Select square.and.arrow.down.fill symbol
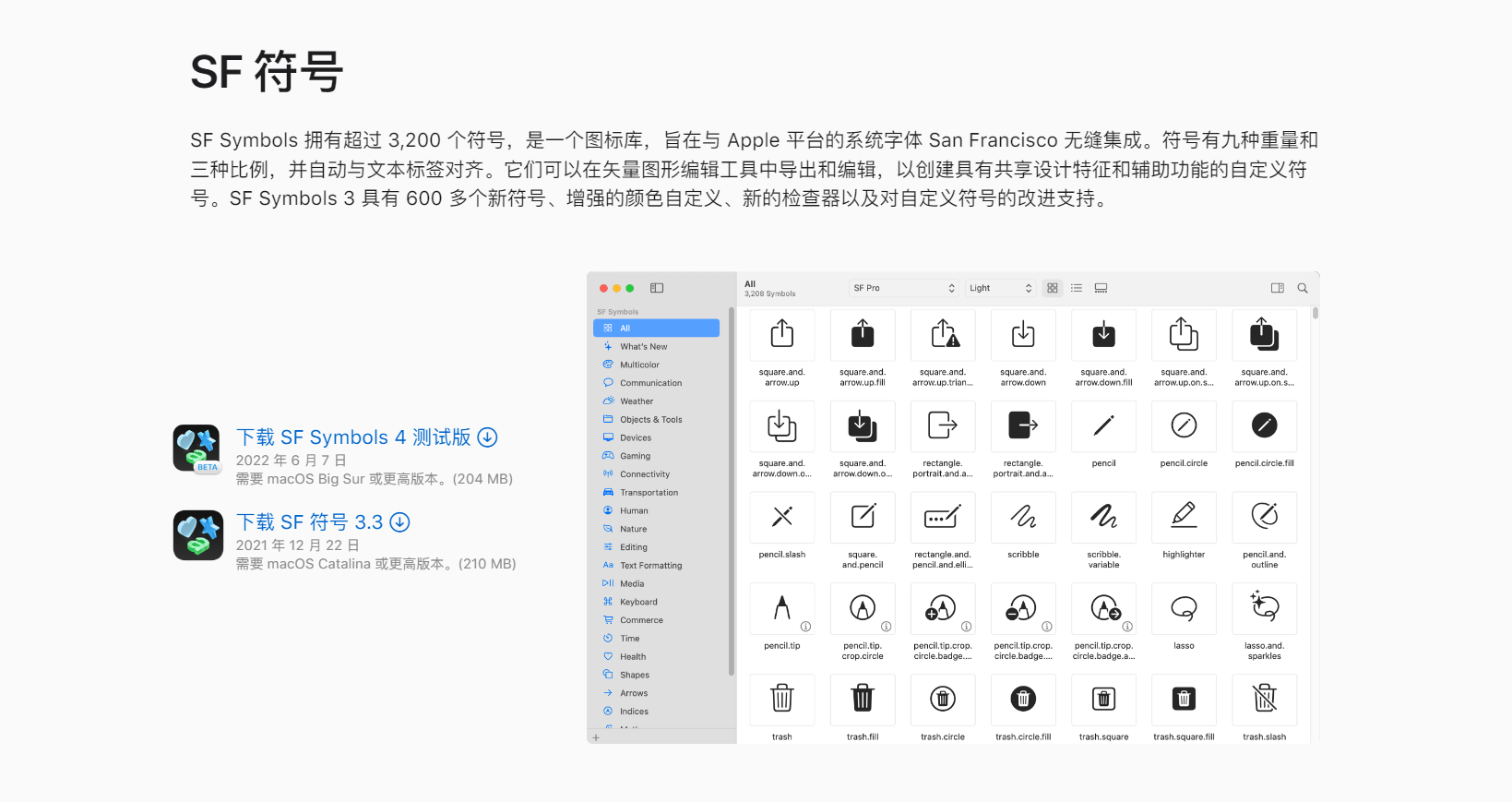The image size is (1512, 802). (1103, 334)
